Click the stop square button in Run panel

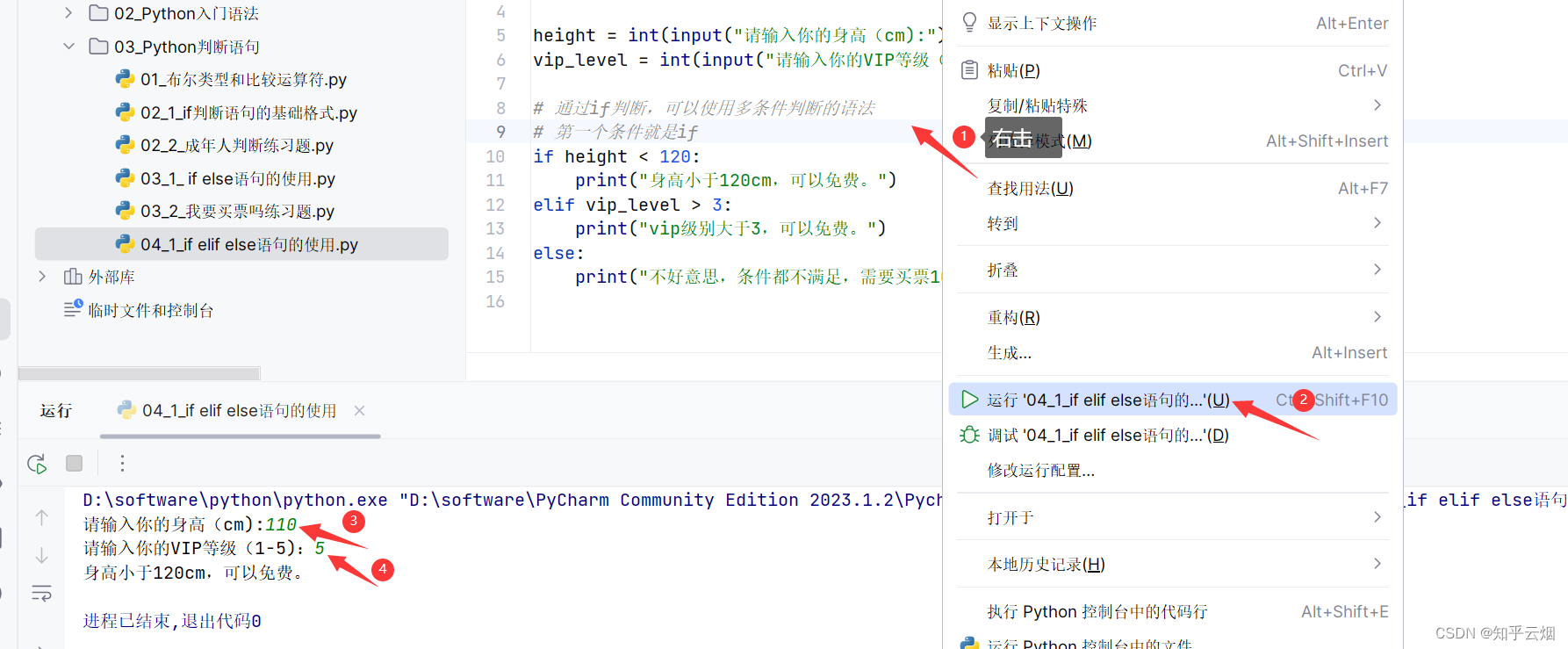75,464
